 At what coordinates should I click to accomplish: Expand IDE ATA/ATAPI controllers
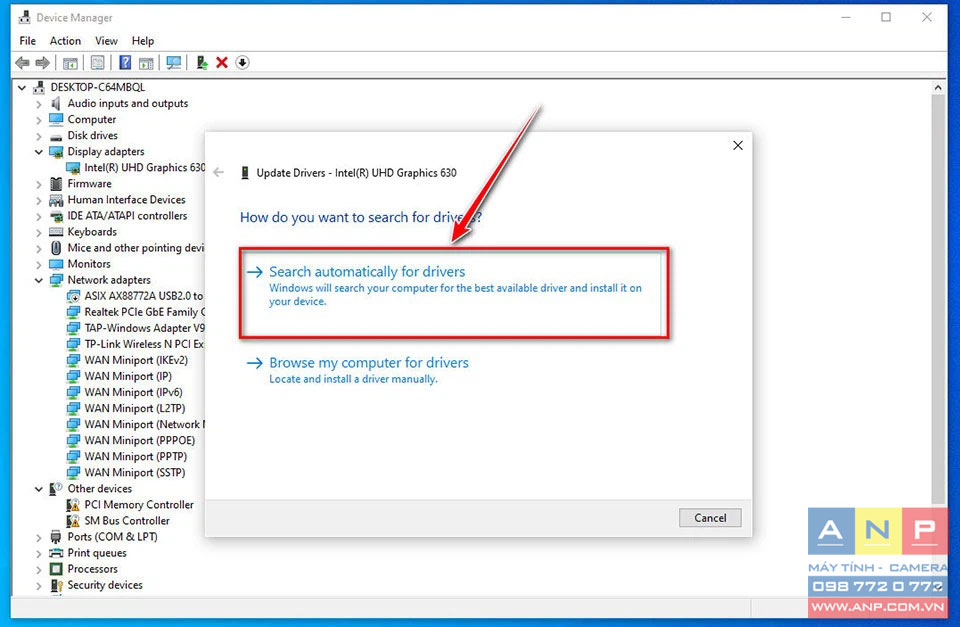(x=39, y=216)
